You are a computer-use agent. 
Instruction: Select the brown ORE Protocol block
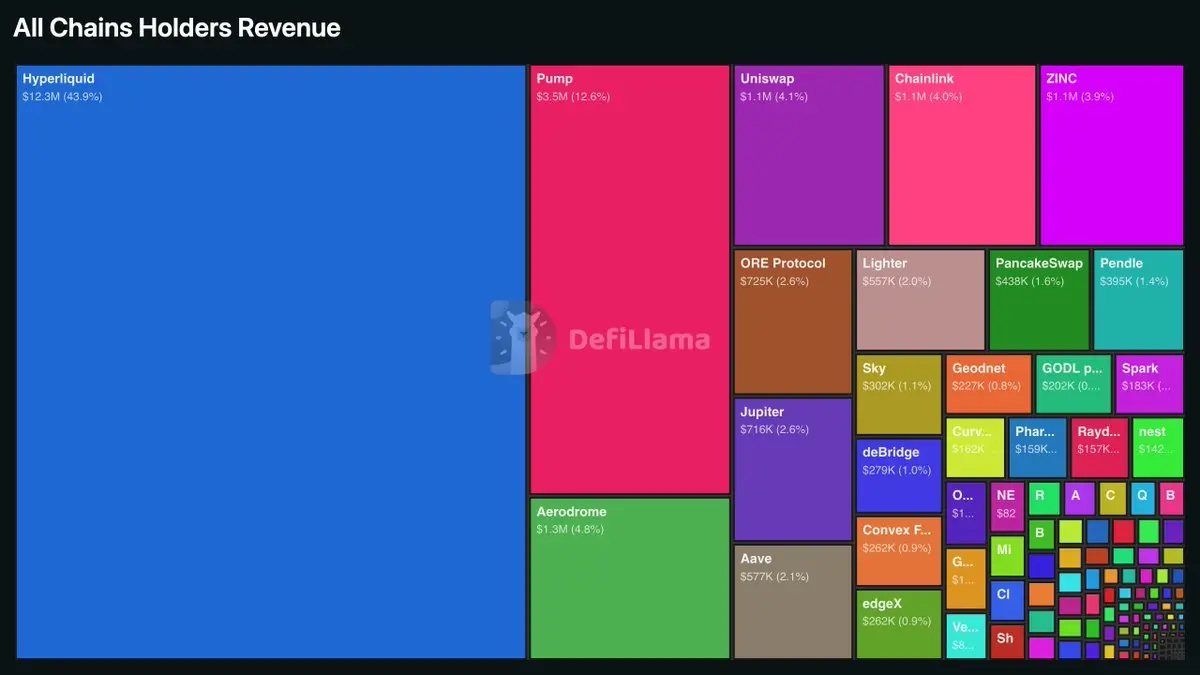coord(793,322)
